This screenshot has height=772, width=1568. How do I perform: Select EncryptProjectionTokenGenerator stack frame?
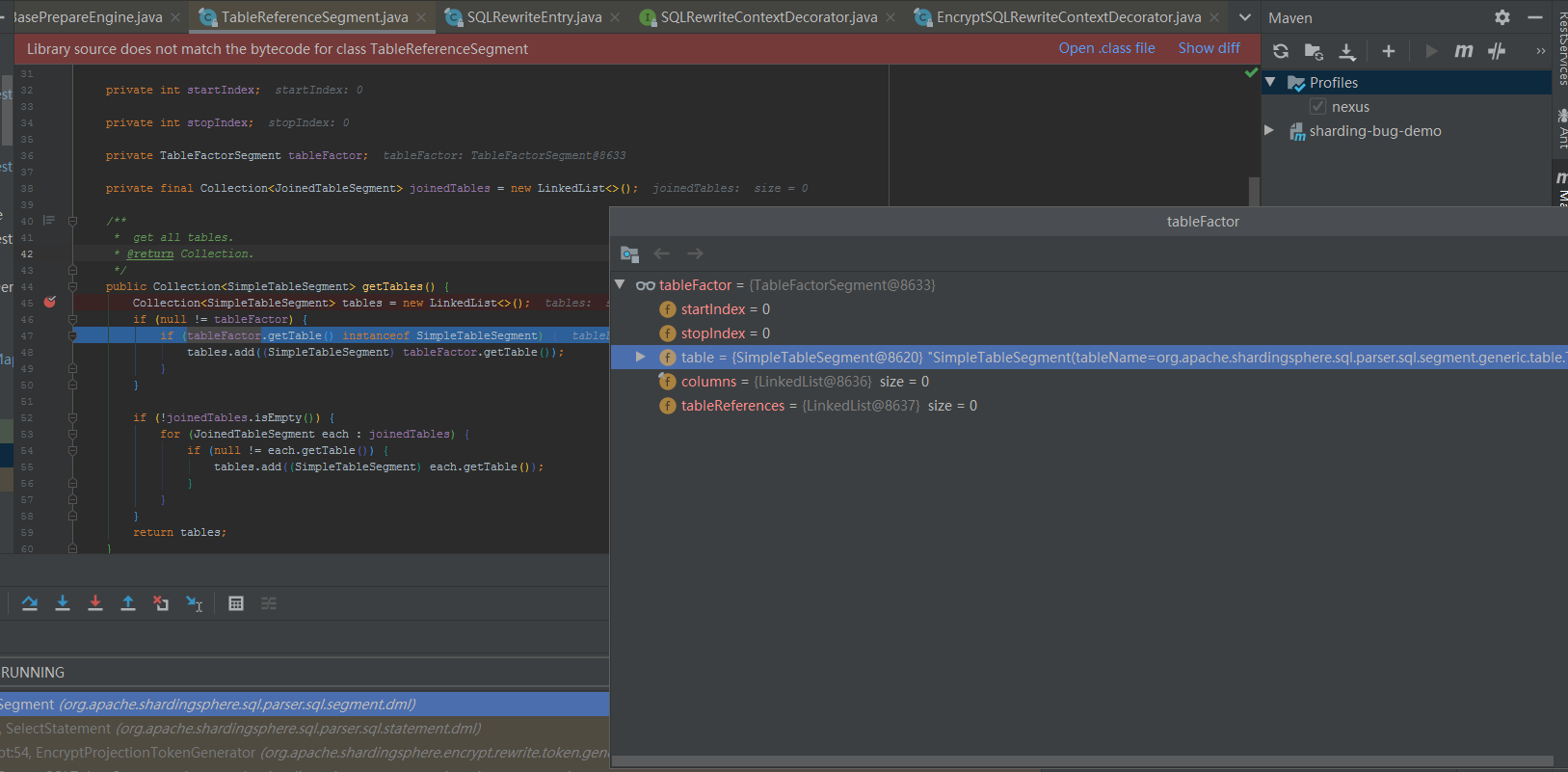[305, 752]
